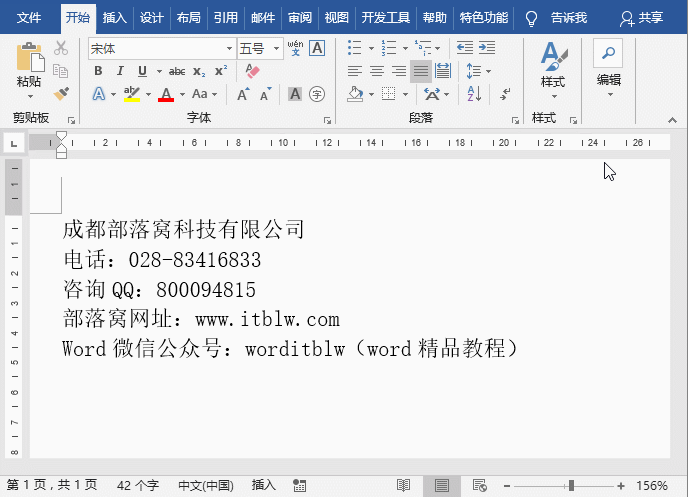This screenshot has width=688, height=497.
Task: Click the Decrease Indent icon
Action: tap(465, 48)
